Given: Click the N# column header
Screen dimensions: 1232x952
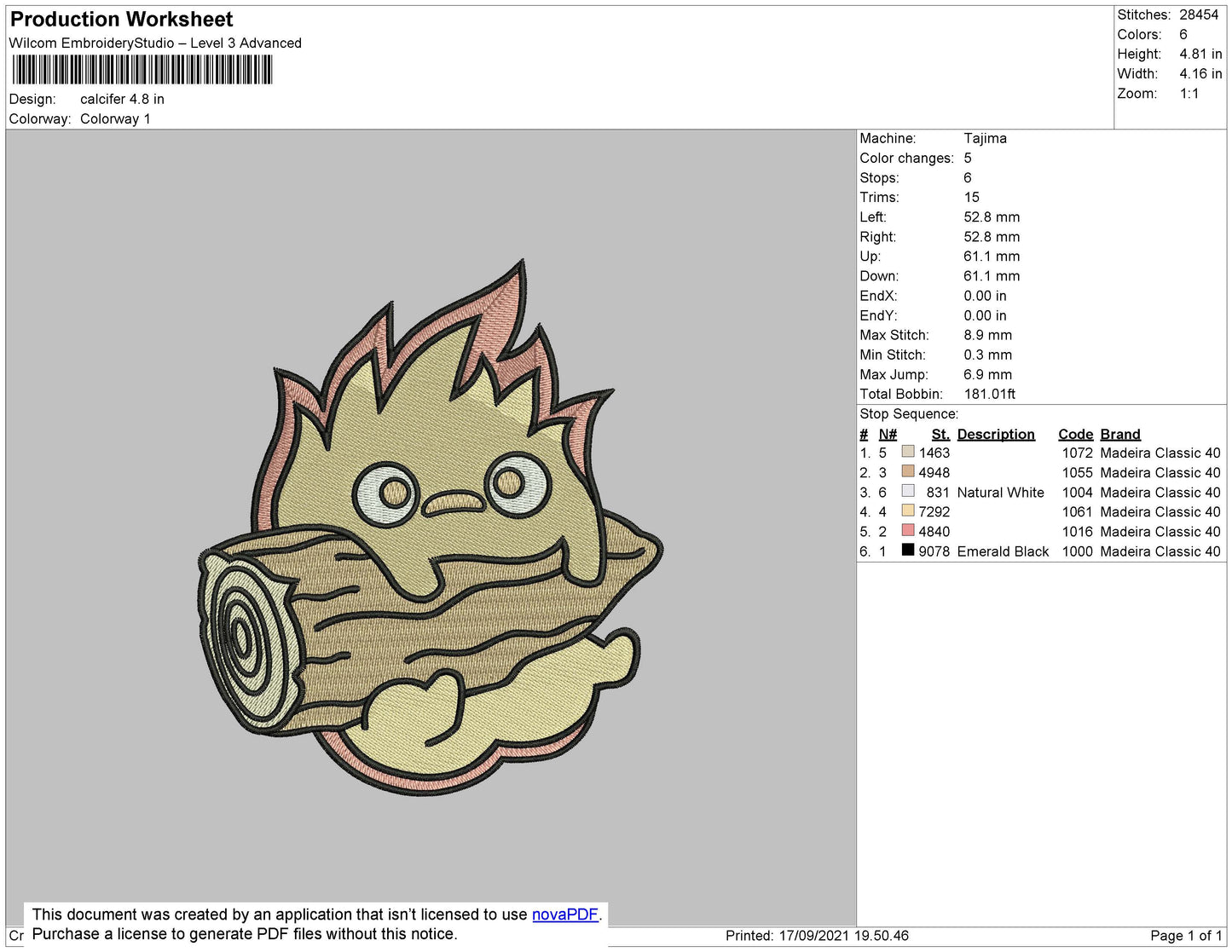Looking at the screenshot, I should pyautogui.click(x=888, y=434).
